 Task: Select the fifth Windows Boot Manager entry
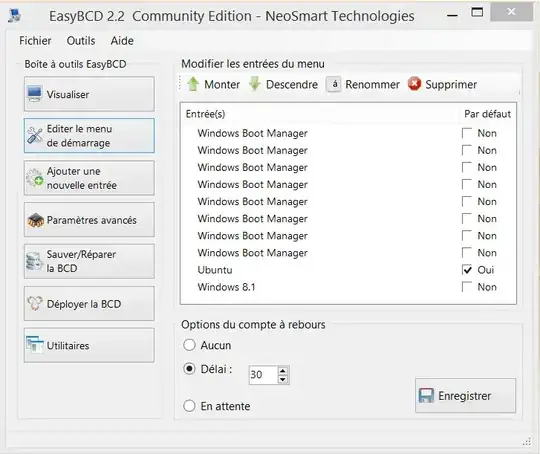pos(252,202)
